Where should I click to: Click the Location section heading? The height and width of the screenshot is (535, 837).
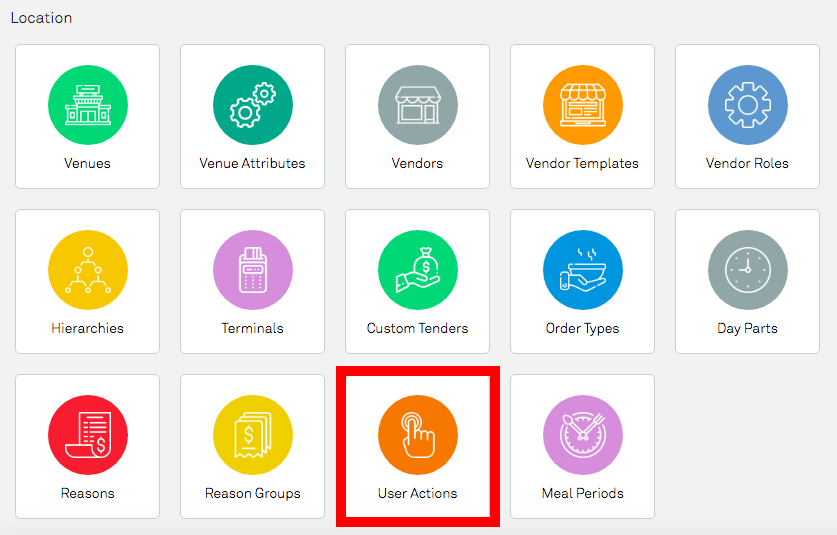41,18
